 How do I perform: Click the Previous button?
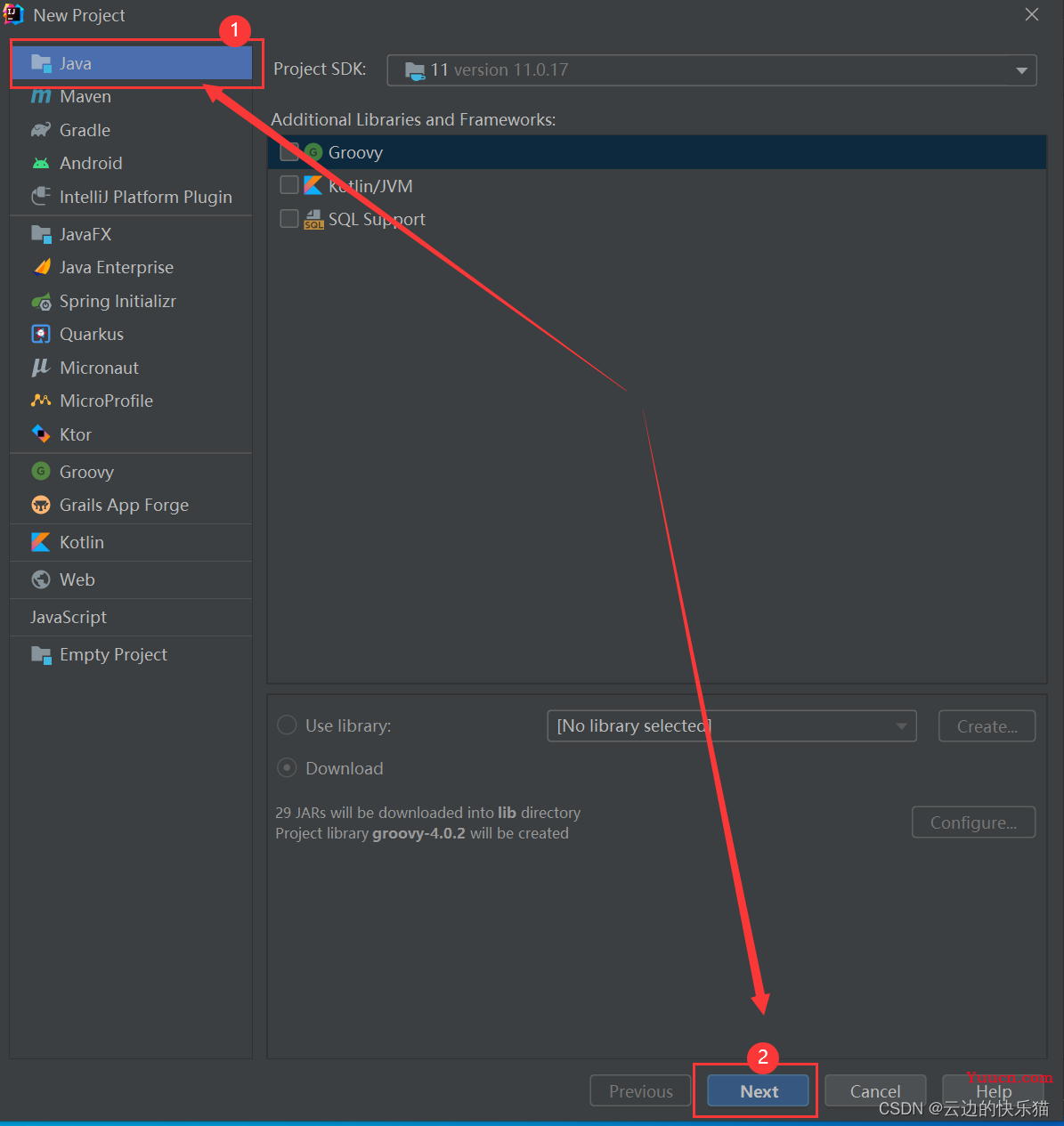641,1091
